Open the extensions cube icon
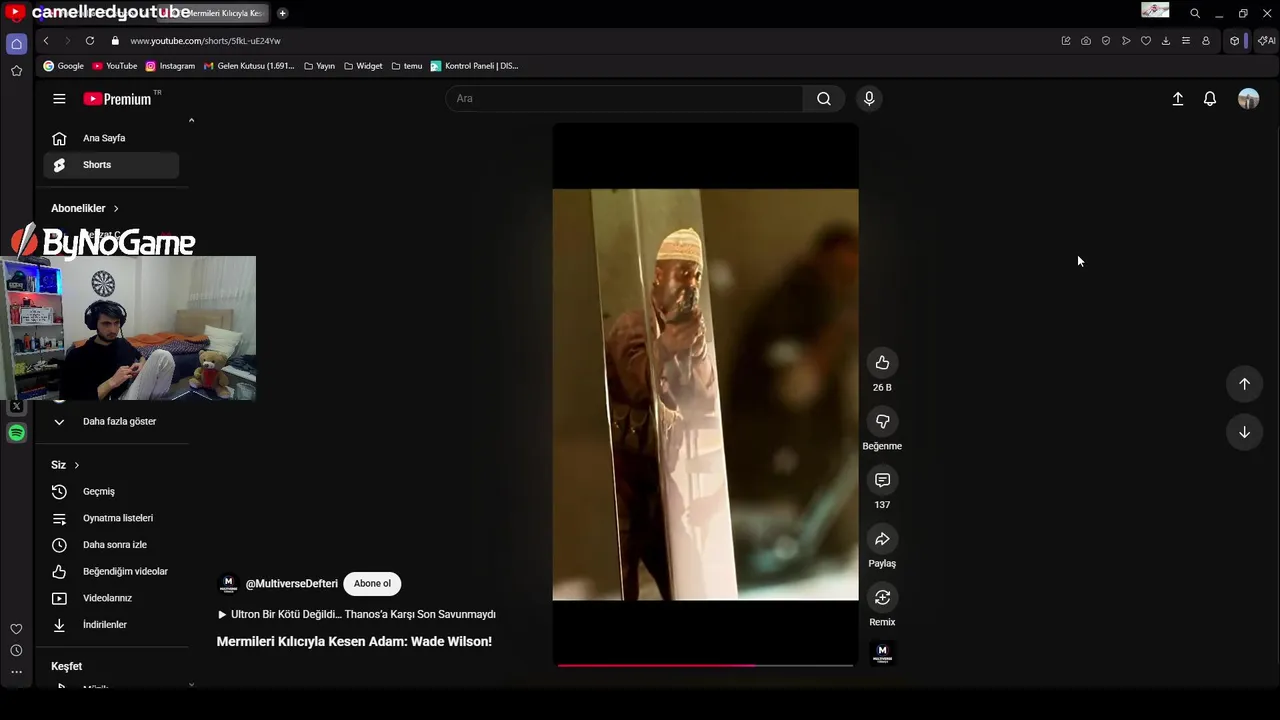 (x=1235, y=41)
